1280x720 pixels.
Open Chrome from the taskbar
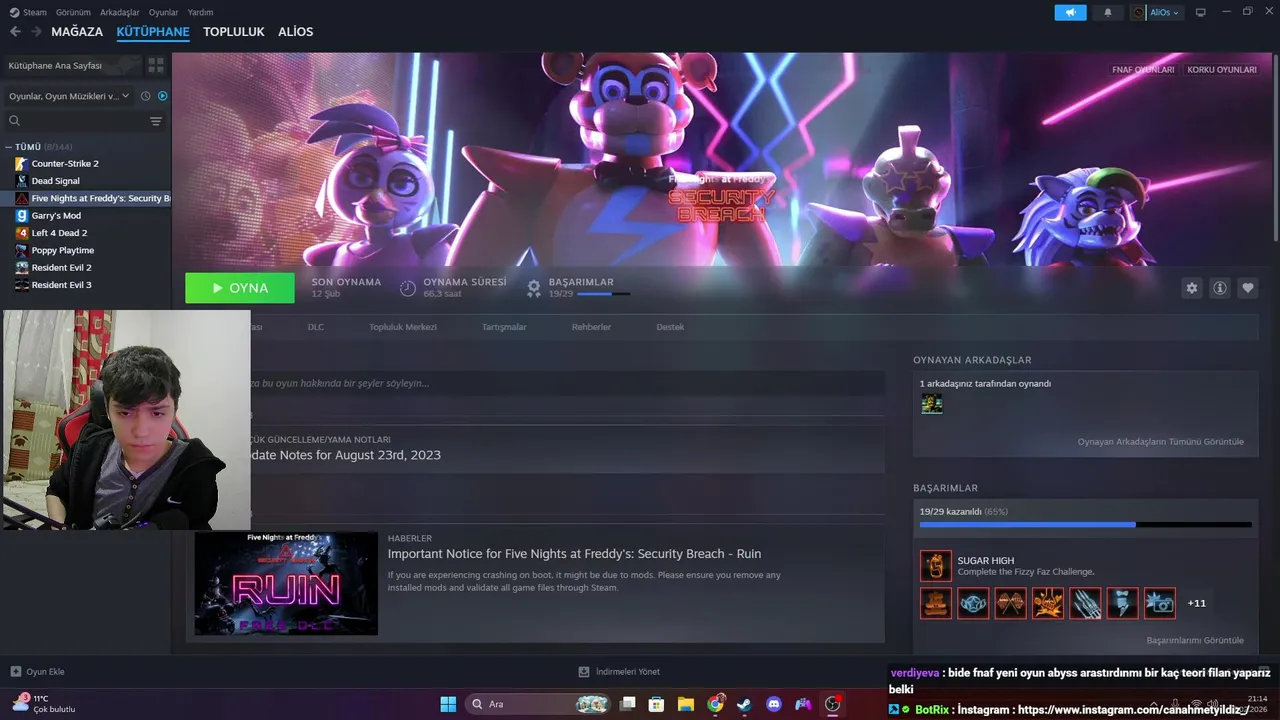(715, 704)
